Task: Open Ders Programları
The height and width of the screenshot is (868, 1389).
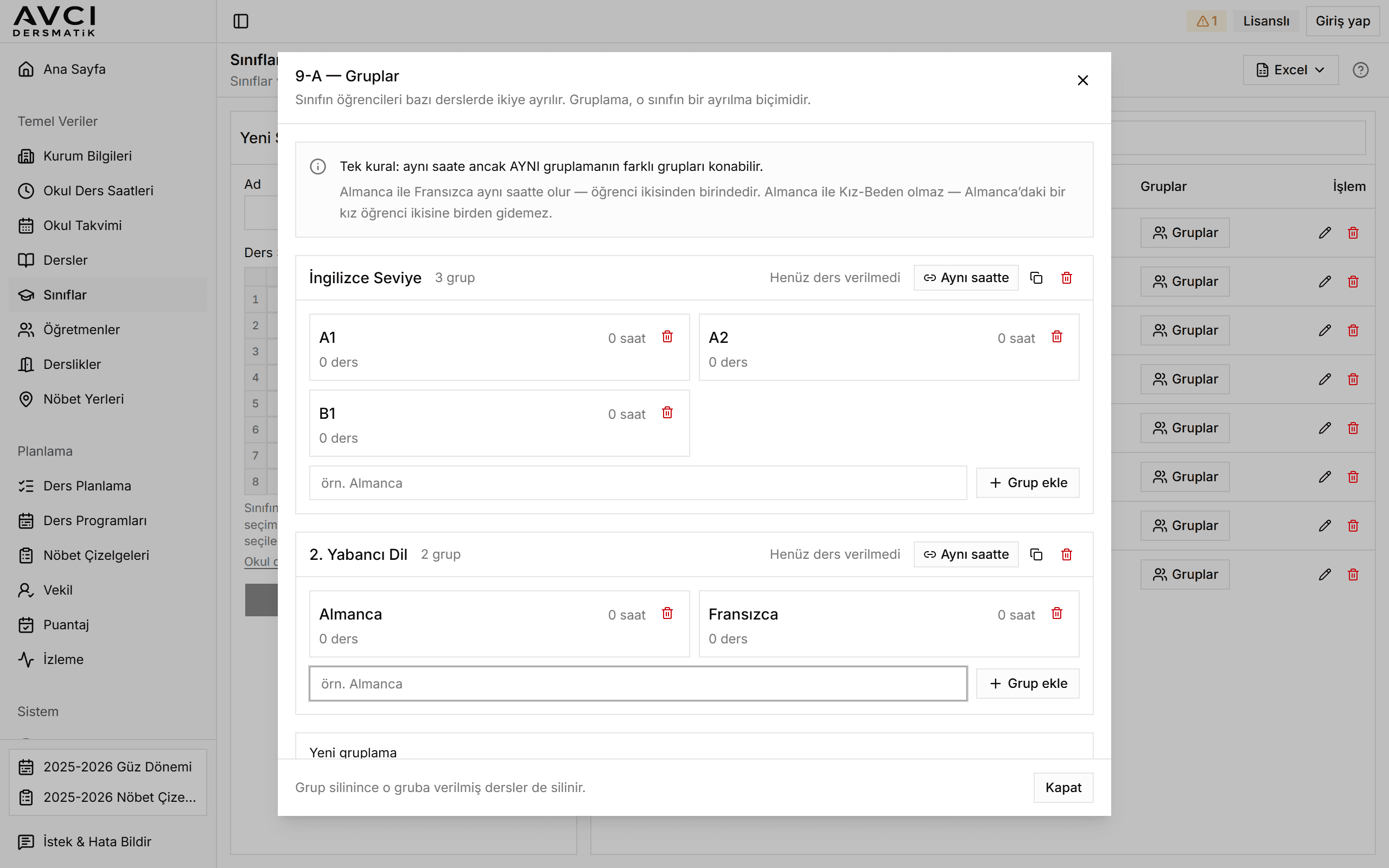Action: (x=108, y=521)
